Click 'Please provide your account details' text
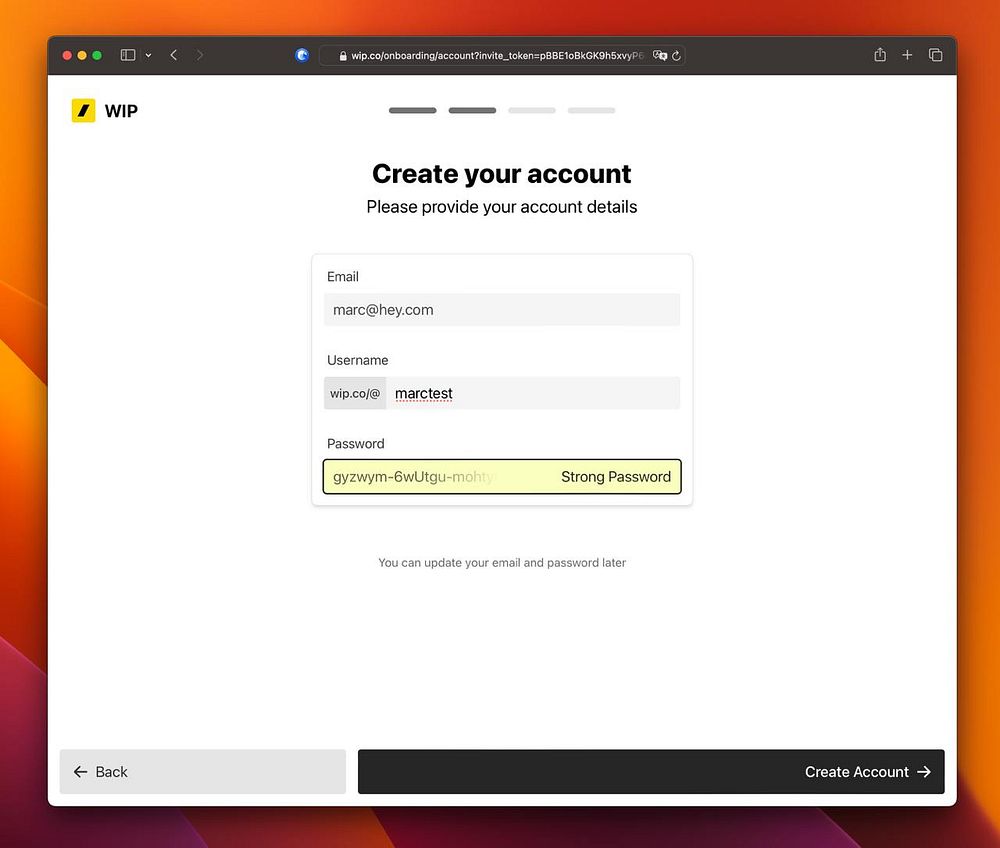The image size is (1000, 848). pos(502,207)
